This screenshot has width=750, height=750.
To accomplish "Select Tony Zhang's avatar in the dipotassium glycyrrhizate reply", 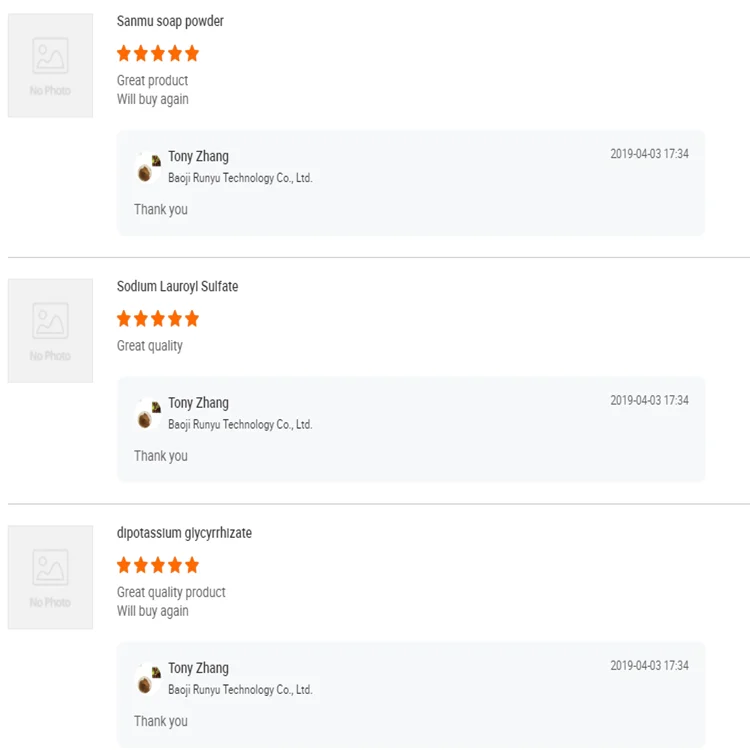I will [149, 679].
